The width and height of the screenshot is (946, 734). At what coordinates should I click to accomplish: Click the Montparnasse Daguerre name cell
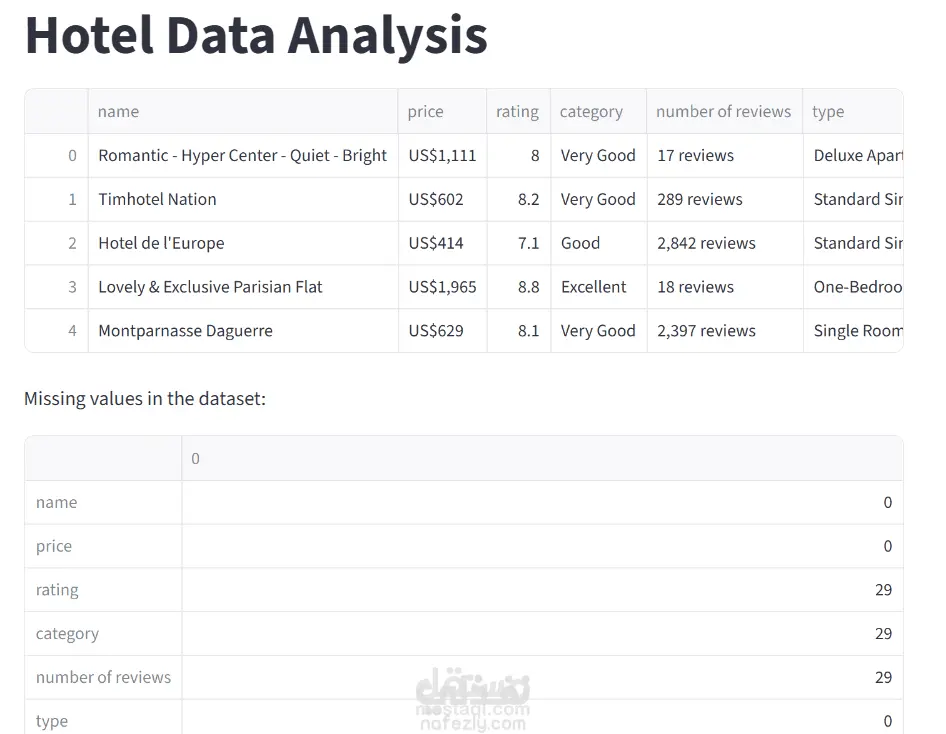185,331
